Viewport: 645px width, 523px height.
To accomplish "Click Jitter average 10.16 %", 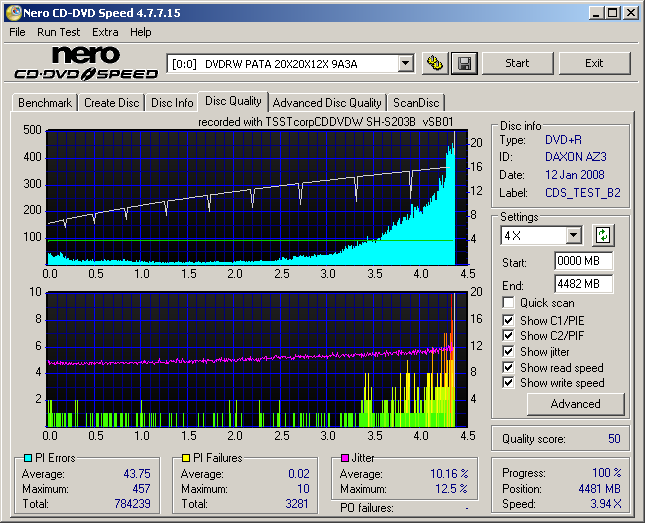I will [450, 474].
